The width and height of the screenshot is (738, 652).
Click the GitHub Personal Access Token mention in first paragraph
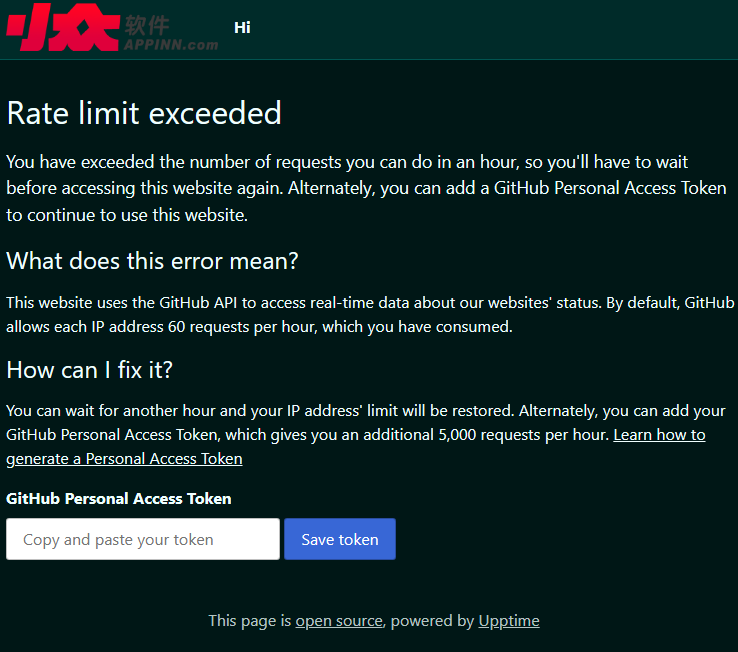coord(610,188)
